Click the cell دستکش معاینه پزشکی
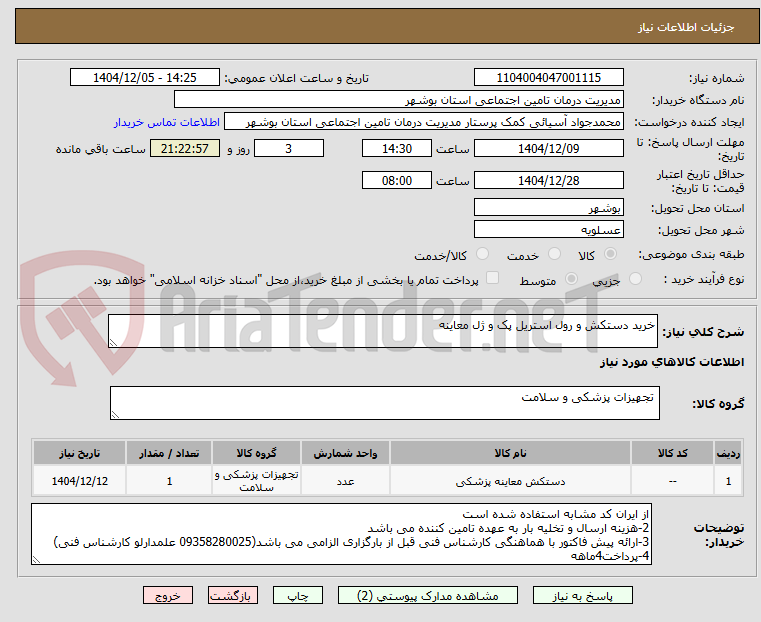 pyautogui.click(x=510, y=481)
